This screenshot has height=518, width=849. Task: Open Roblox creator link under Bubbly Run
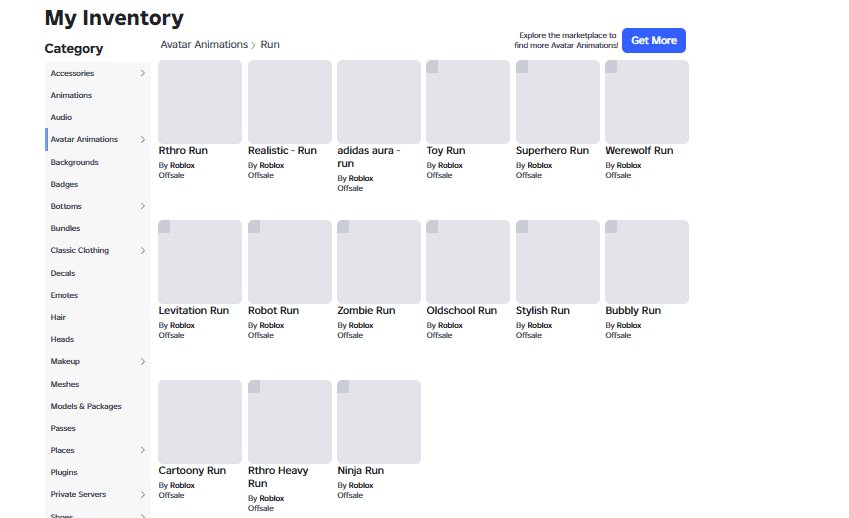point(629,325)
